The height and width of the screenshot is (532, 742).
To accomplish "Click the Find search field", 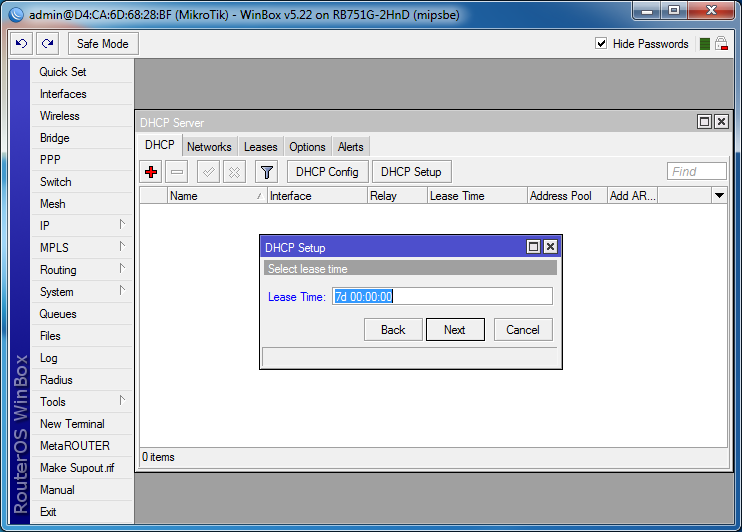I will coord(697,171).
